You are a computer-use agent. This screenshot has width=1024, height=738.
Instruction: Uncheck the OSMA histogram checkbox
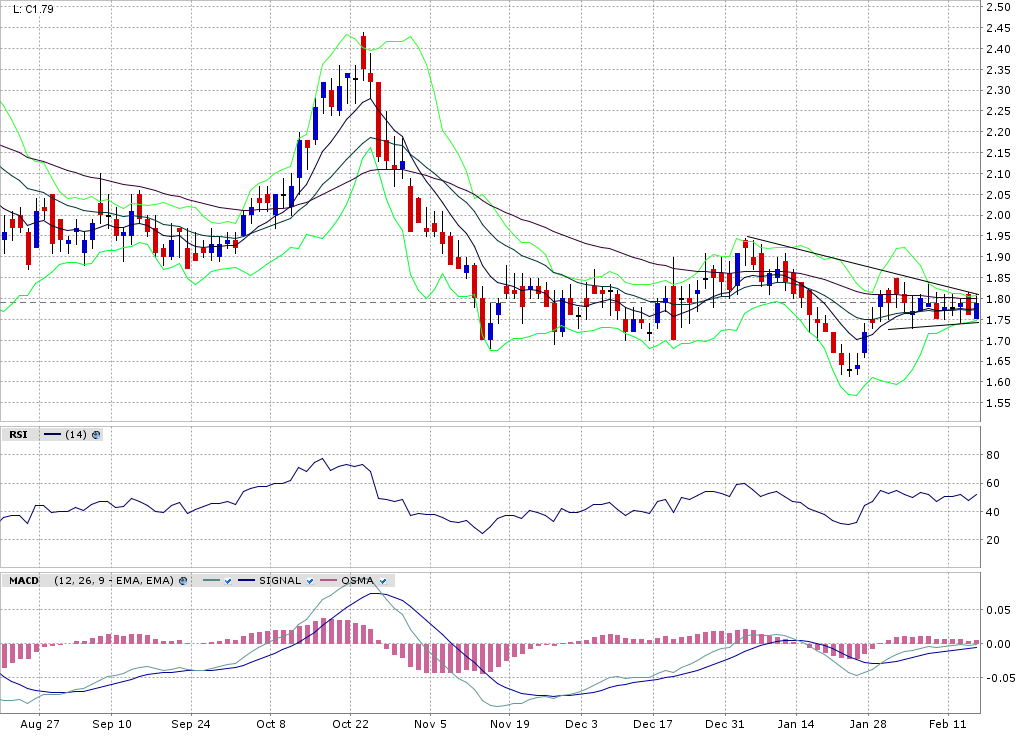click(x=381, y=580)
